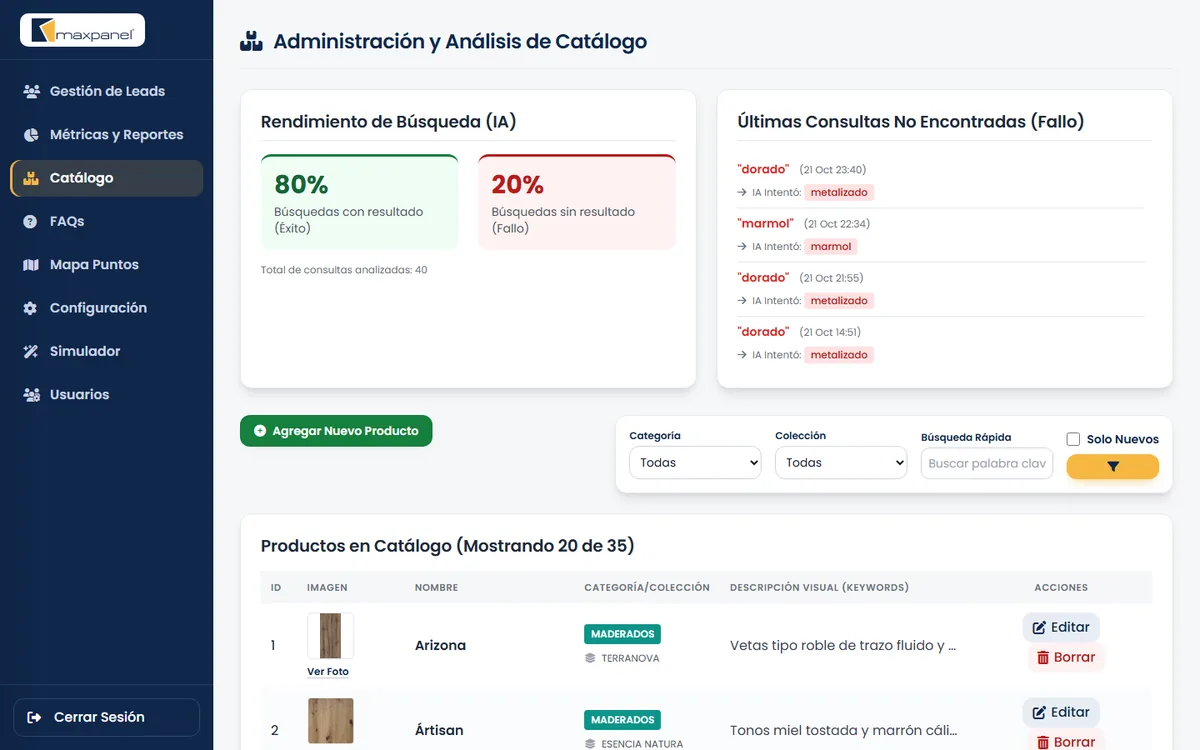Click the Usuarios group icon

click(x=31, y=395)
